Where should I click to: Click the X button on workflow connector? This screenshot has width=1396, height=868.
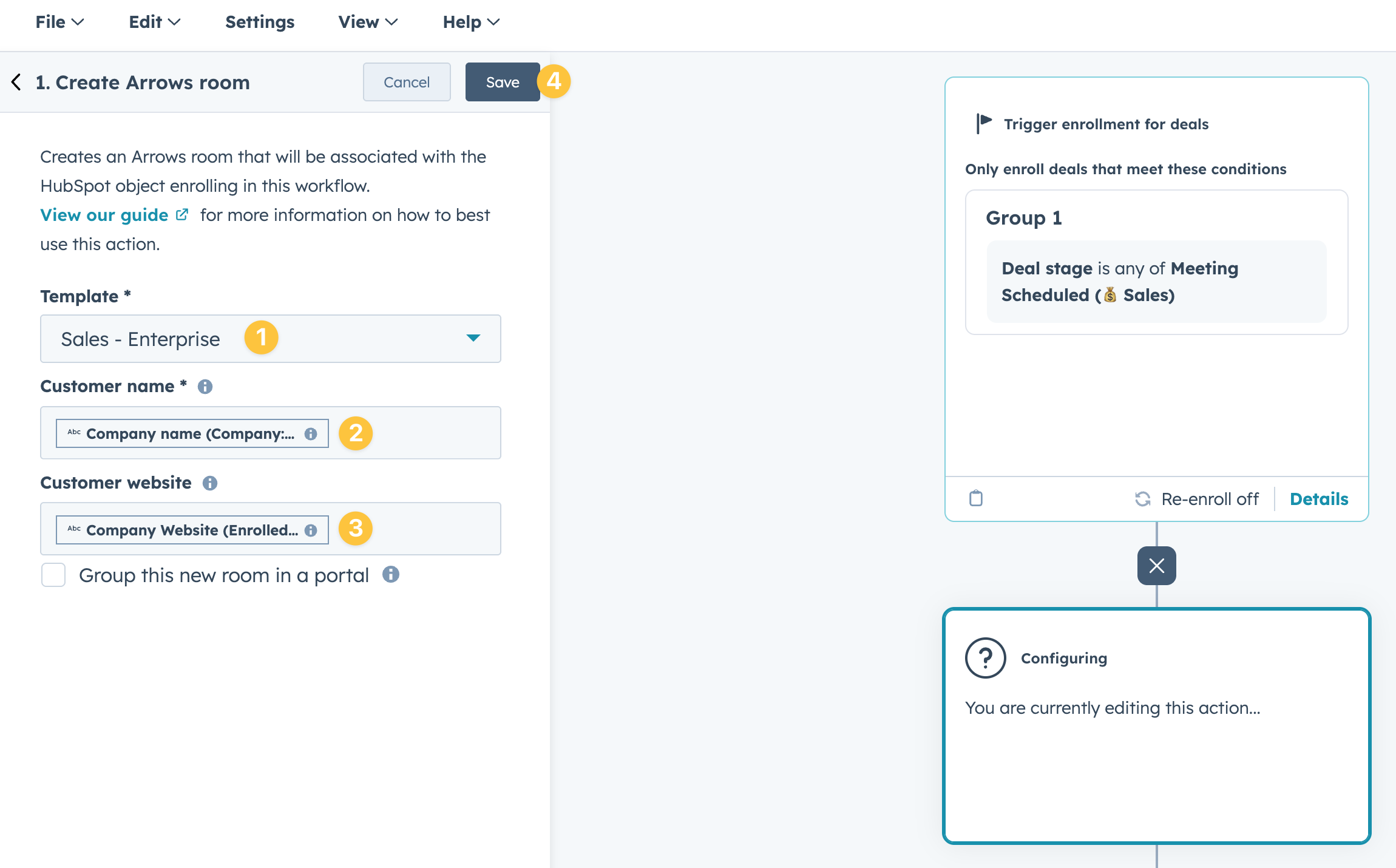[x=1156, y=566]
